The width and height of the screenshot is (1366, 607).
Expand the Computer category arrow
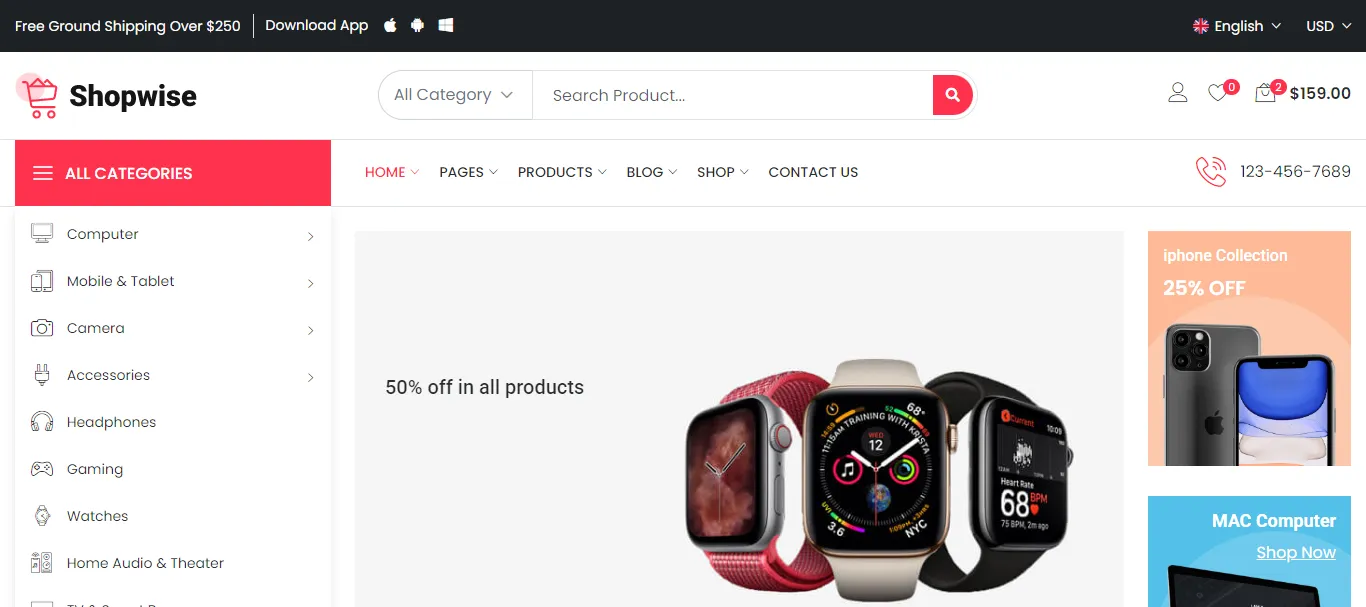pyautogui.click(x=311, y=236)
